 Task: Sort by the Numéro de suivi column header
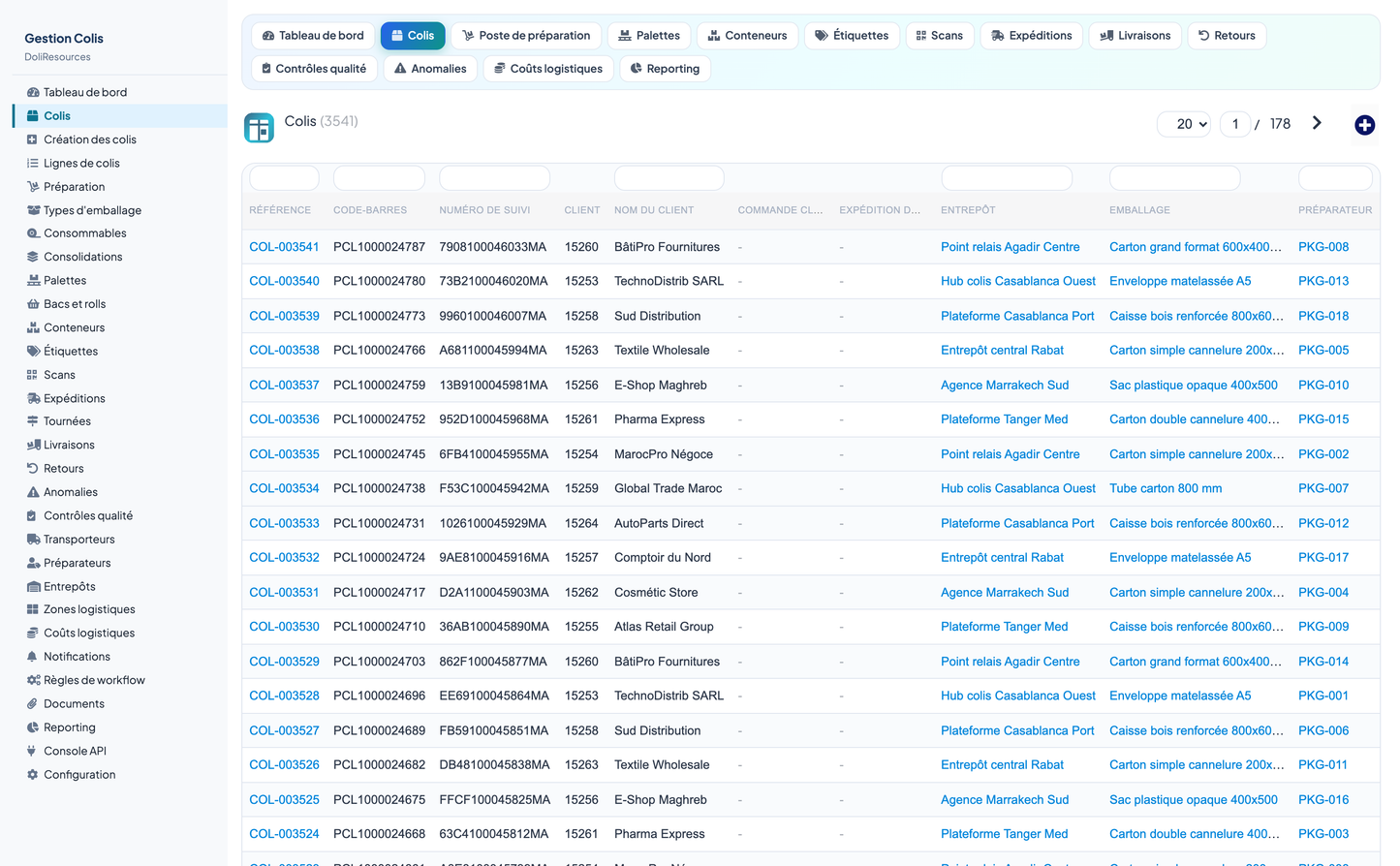[x=484, y=210]
